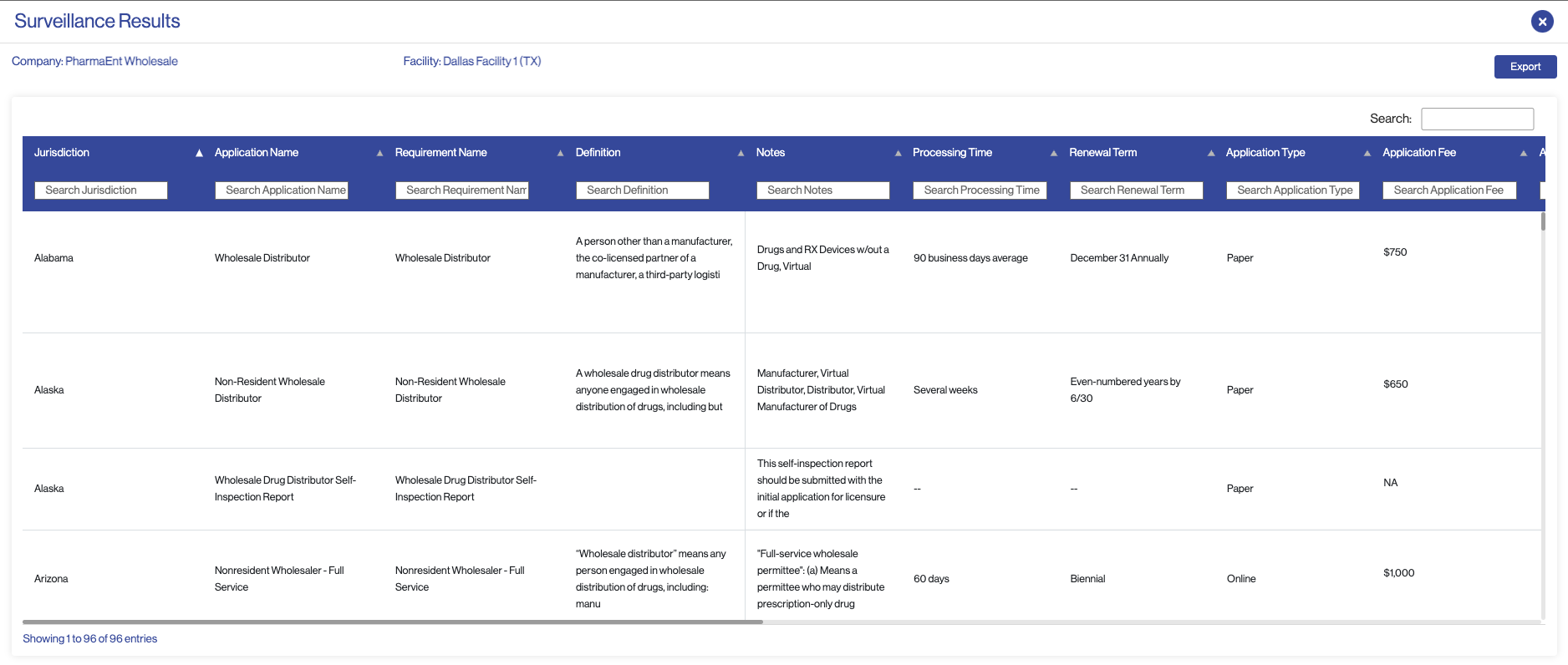Focus the Search Jurisdiction filter box

click(101, 190)
